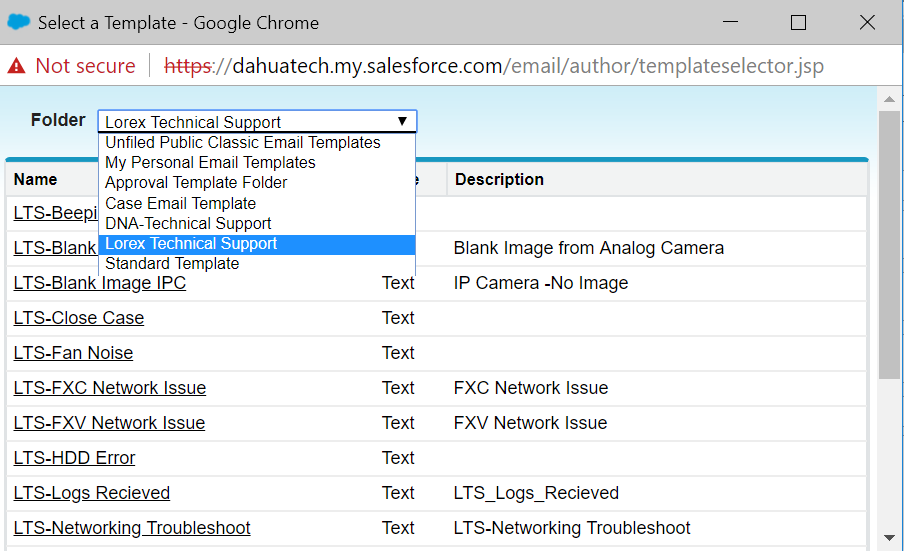Collapse the Folder dropdown arrow
This screenshot has height=551, width=904.
(x=402, y=122)
